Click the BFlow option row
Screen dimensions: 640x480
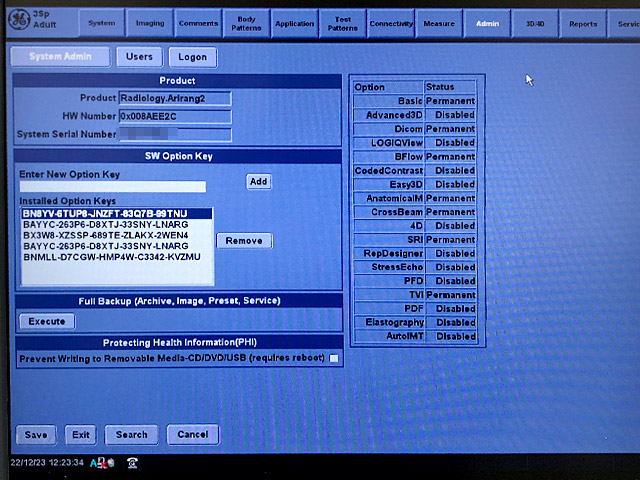pos(415,156)
